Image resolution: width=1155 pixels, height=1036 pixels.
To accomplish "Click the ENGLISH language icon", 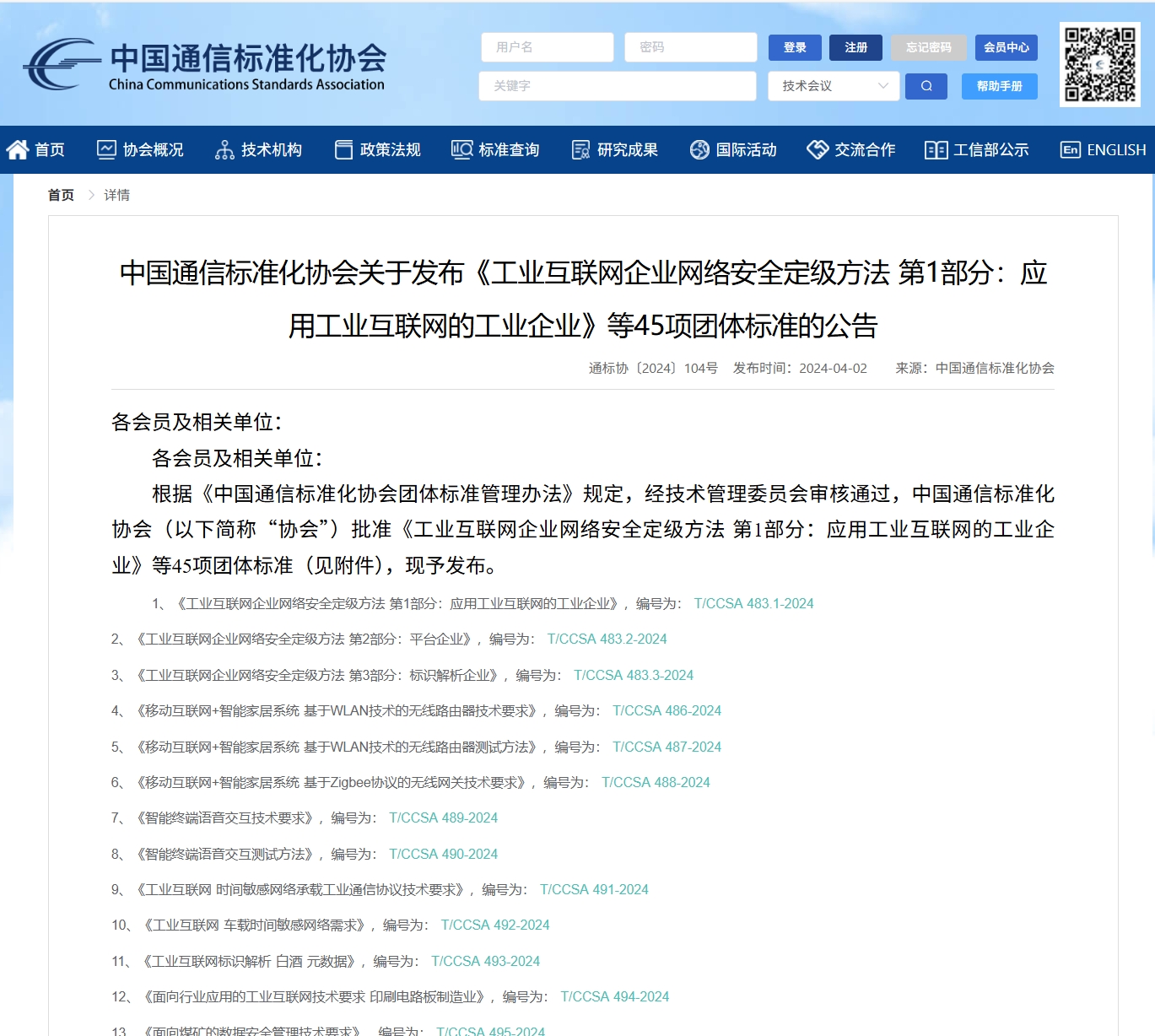I will 1071,149.
